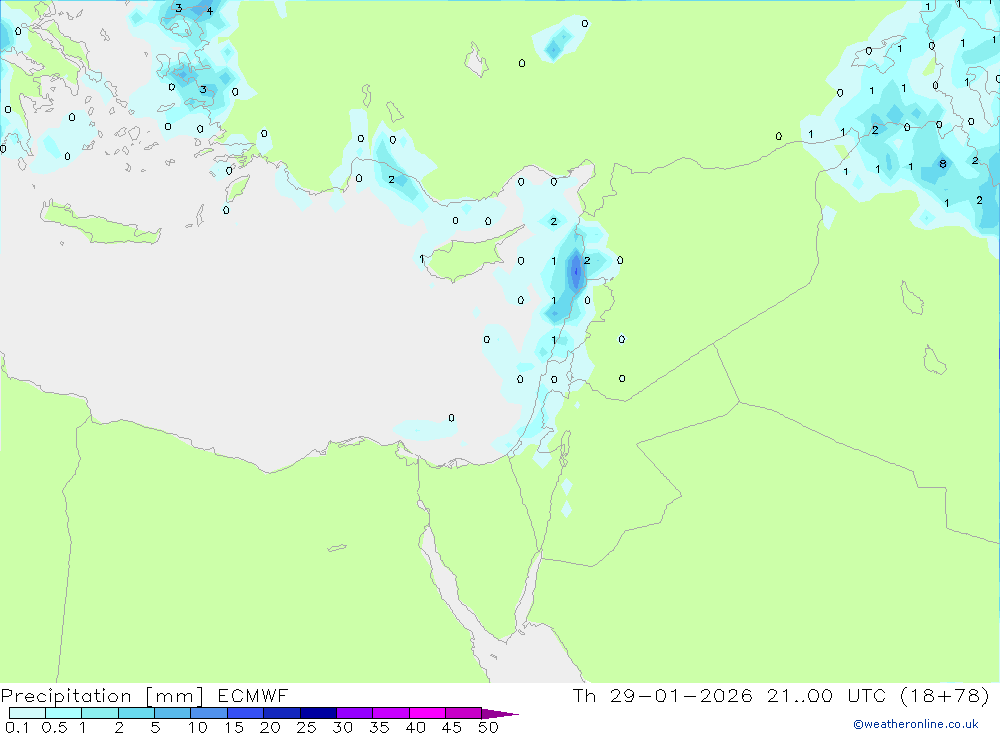This screenshot has width=1000, height=733.
Task: Click the "30" legend scale label
Action: click(343, 727)
